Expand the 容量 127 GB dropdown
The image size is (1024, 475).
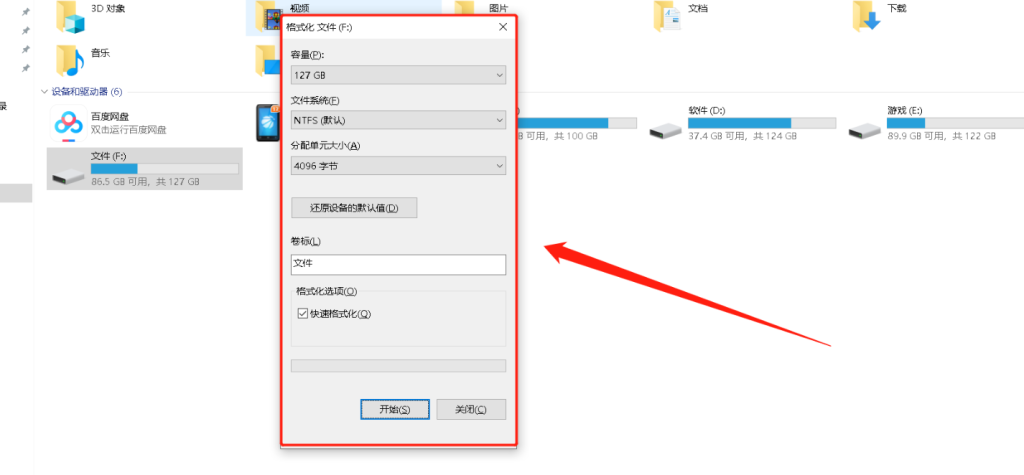point(398,75)
